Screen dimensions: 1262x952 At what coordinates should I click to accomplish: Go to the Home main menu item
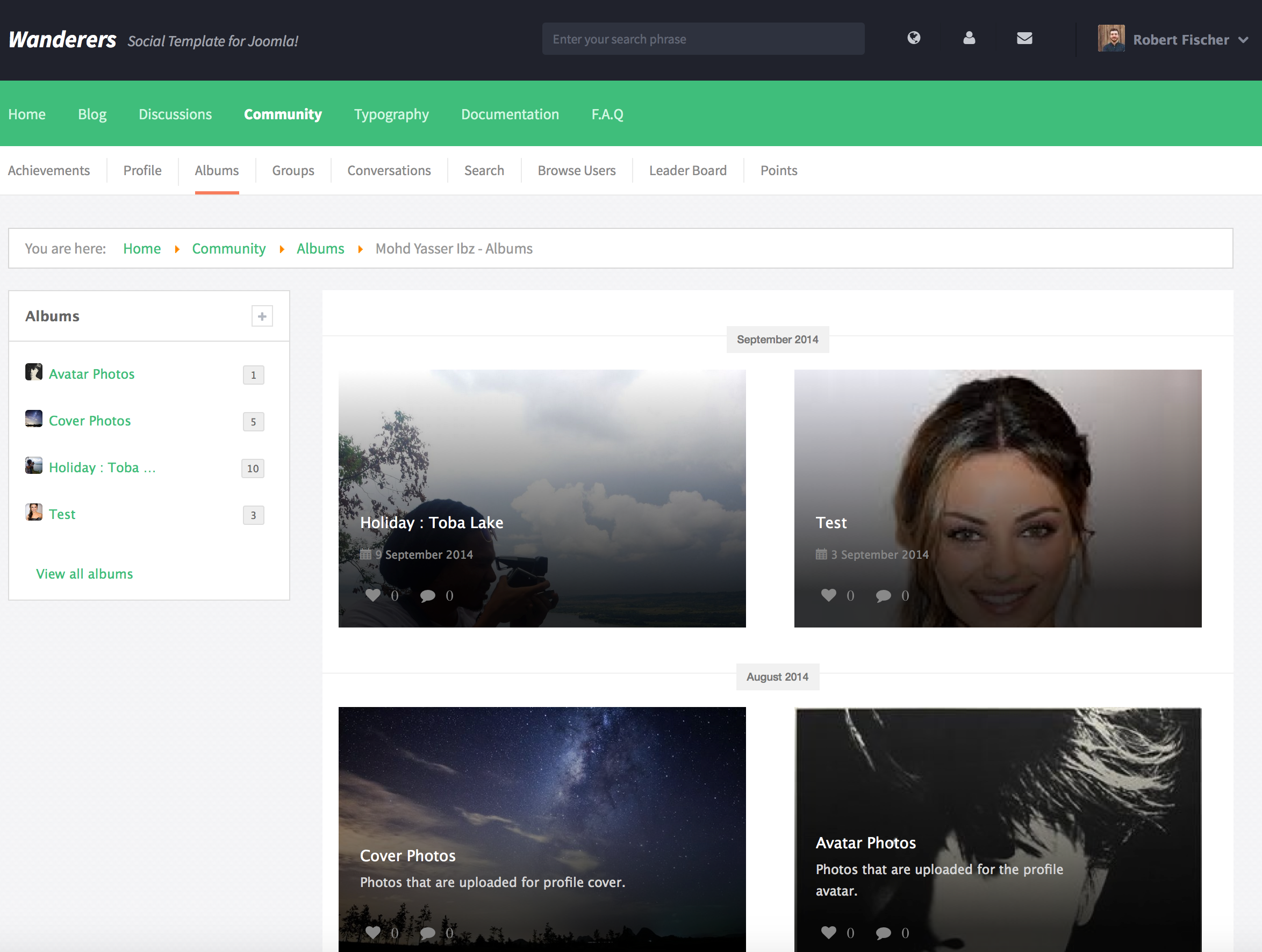pyautogui.click(x=27, y=114)
